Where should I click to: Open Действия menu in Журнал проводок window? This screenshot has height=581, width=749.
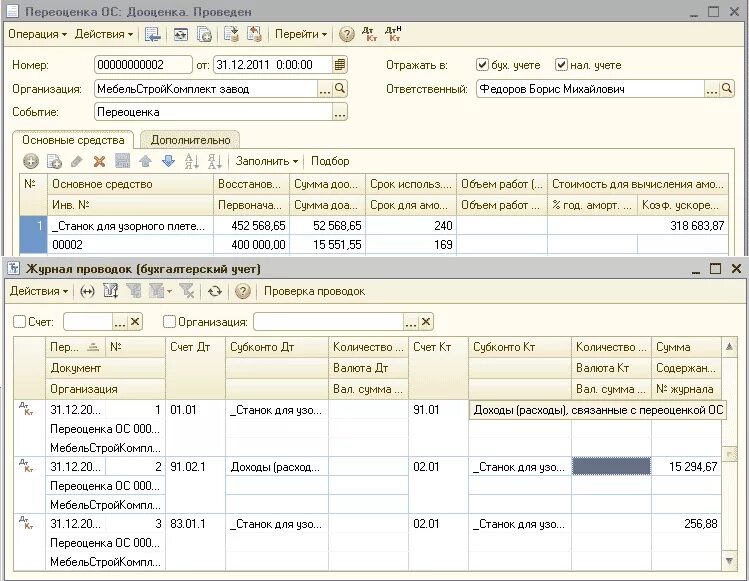pyautogui.click(x=39, y=291)
